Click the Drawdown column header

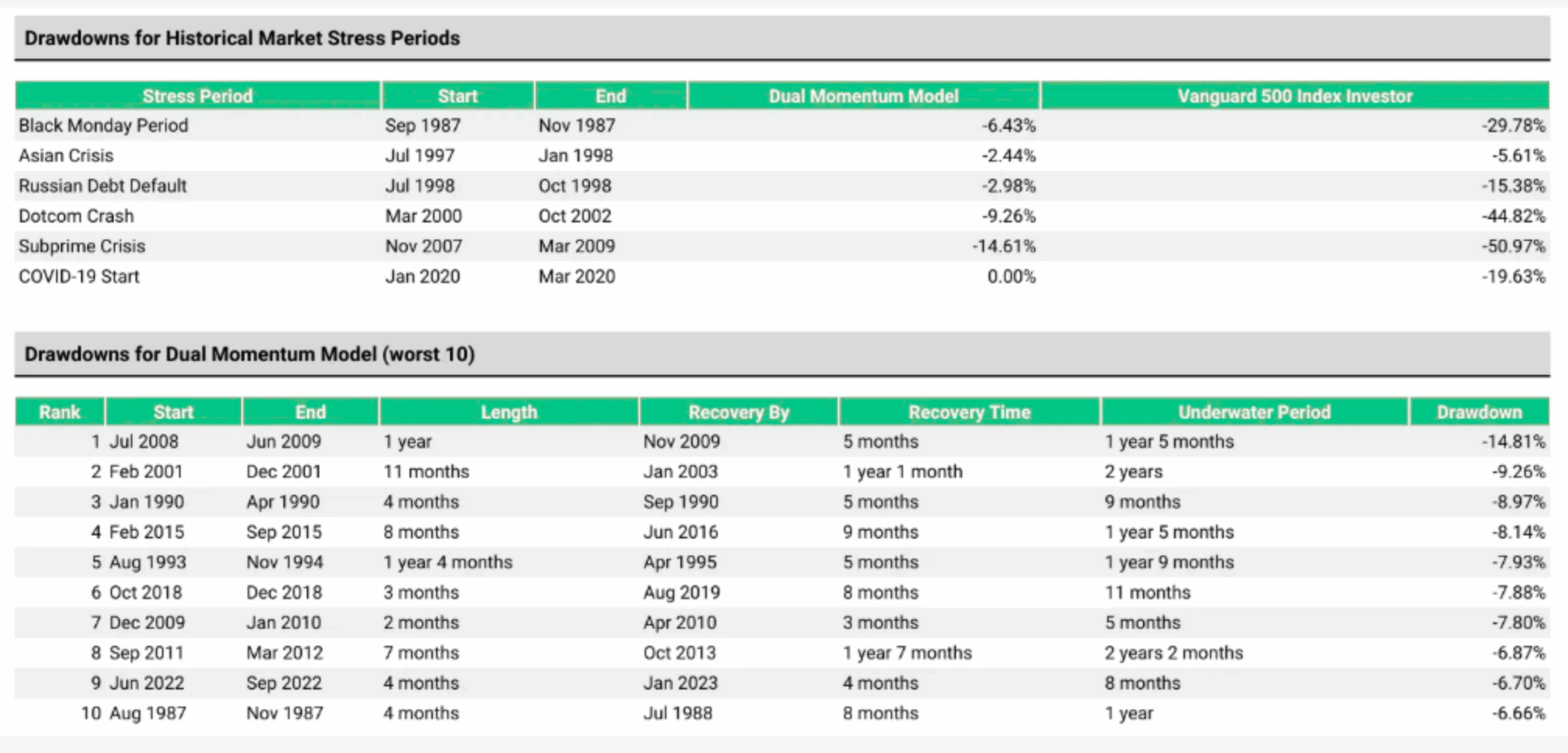tap(1479, 412)
